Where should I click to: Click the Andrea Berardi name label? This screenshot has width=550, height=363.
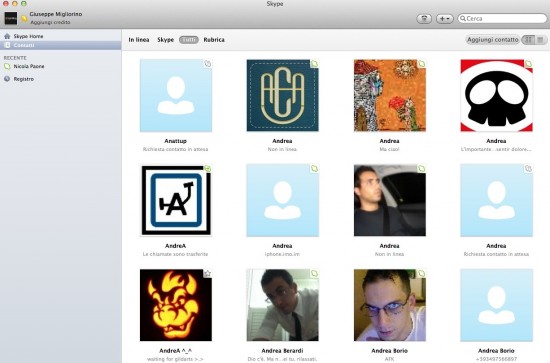click(x=282, y=351)
